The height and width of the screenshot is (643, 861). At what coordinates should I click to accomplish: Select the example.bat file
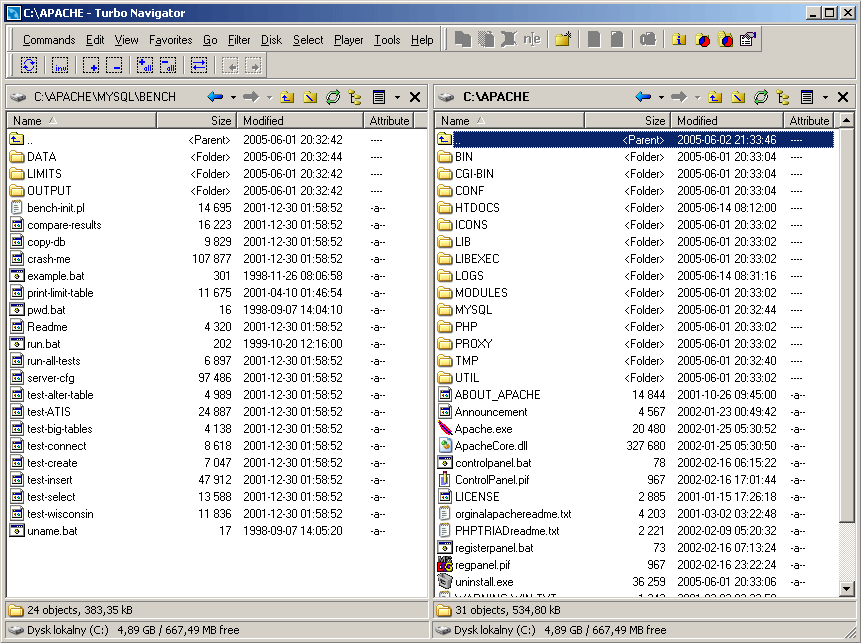pos(55,276)
